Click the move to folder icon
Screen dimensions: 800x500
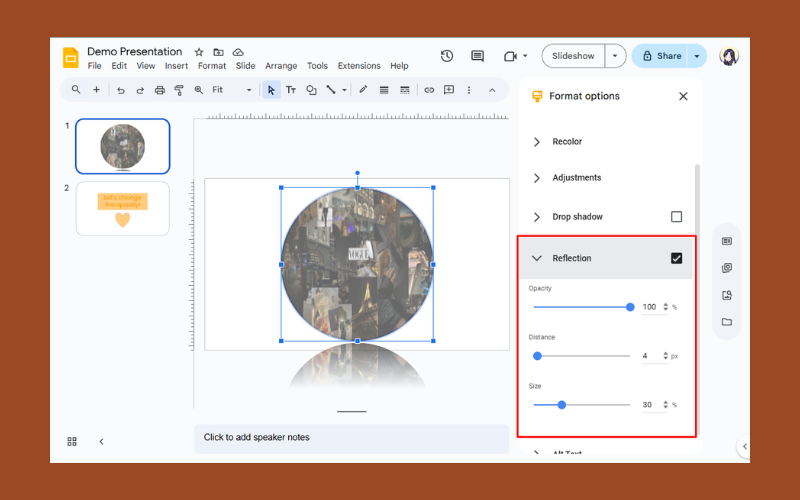pyautogui.click(x=218, y=52)
